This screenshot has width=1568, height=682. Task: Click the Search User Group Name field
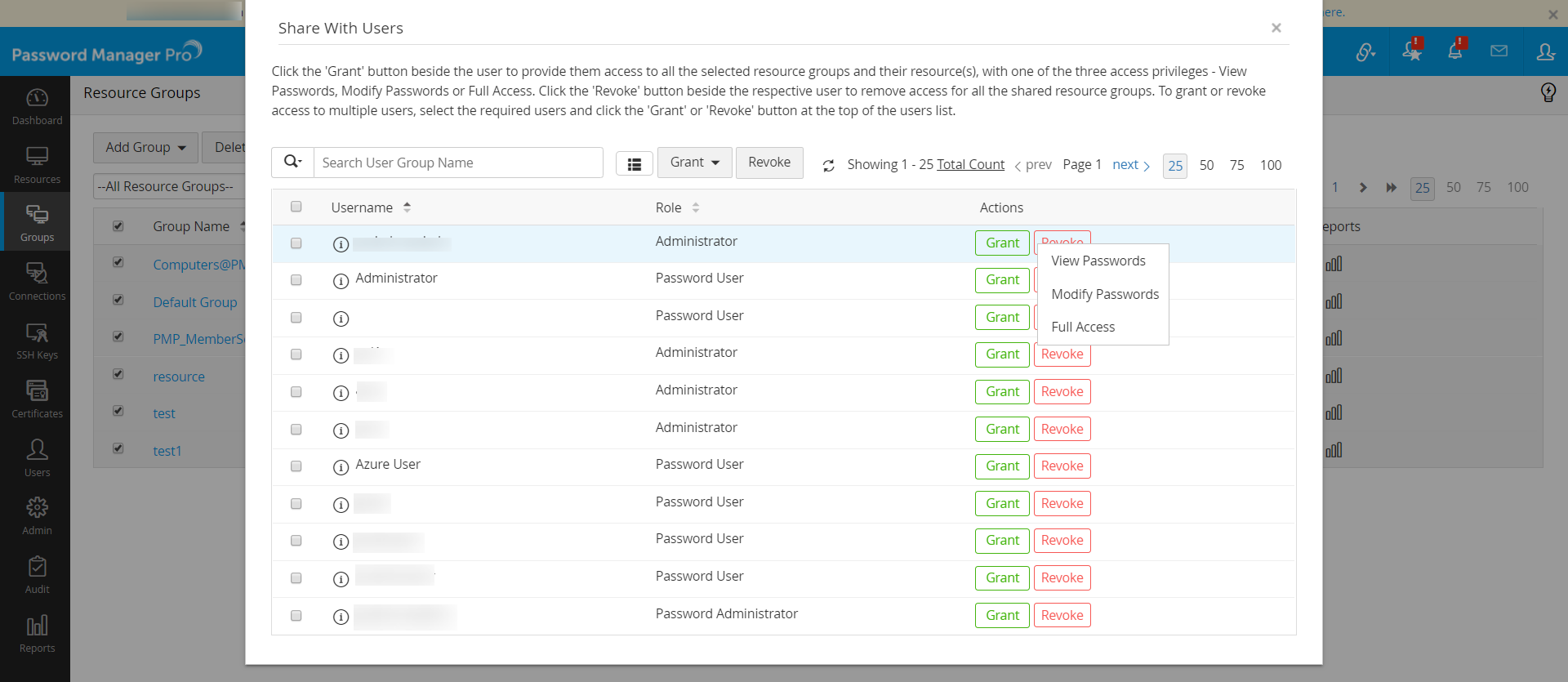click(457, 163)
